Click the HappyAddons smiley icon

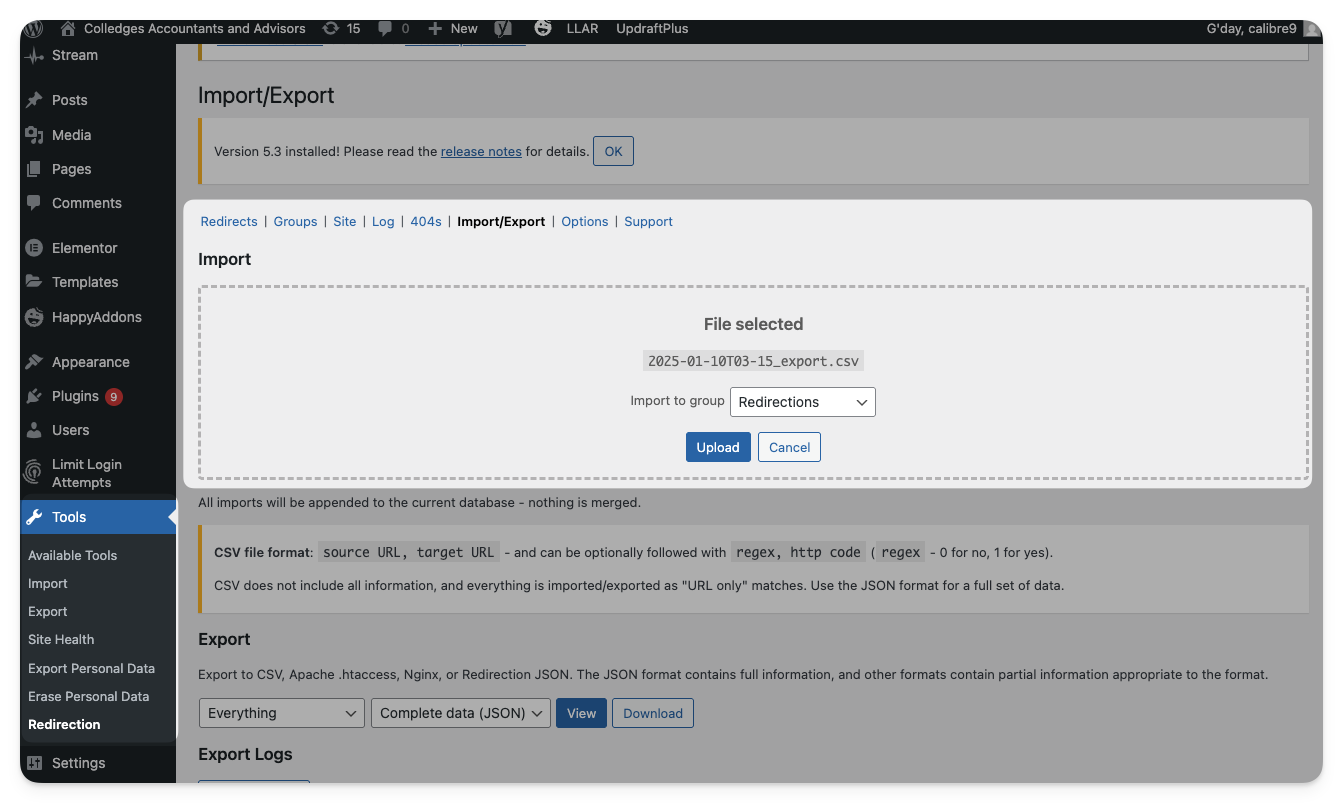34,317
